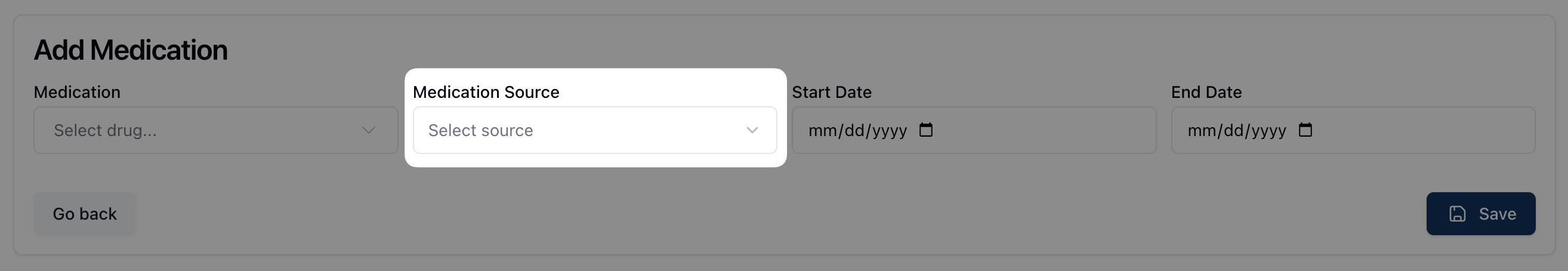Click the Start Date field label

tap(832, 92)
